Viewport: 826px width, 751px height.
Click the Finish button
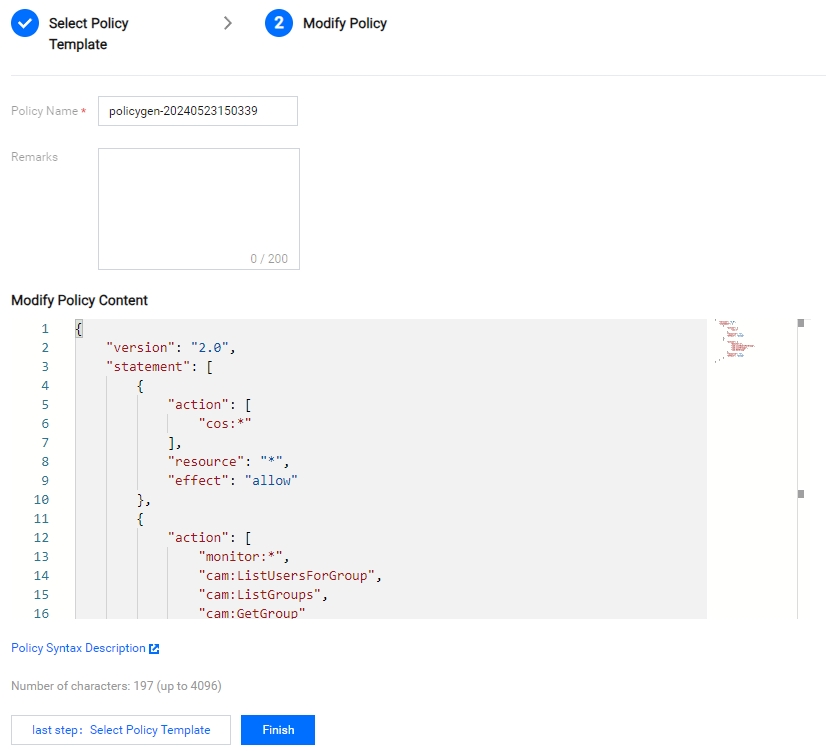[278, 730]
